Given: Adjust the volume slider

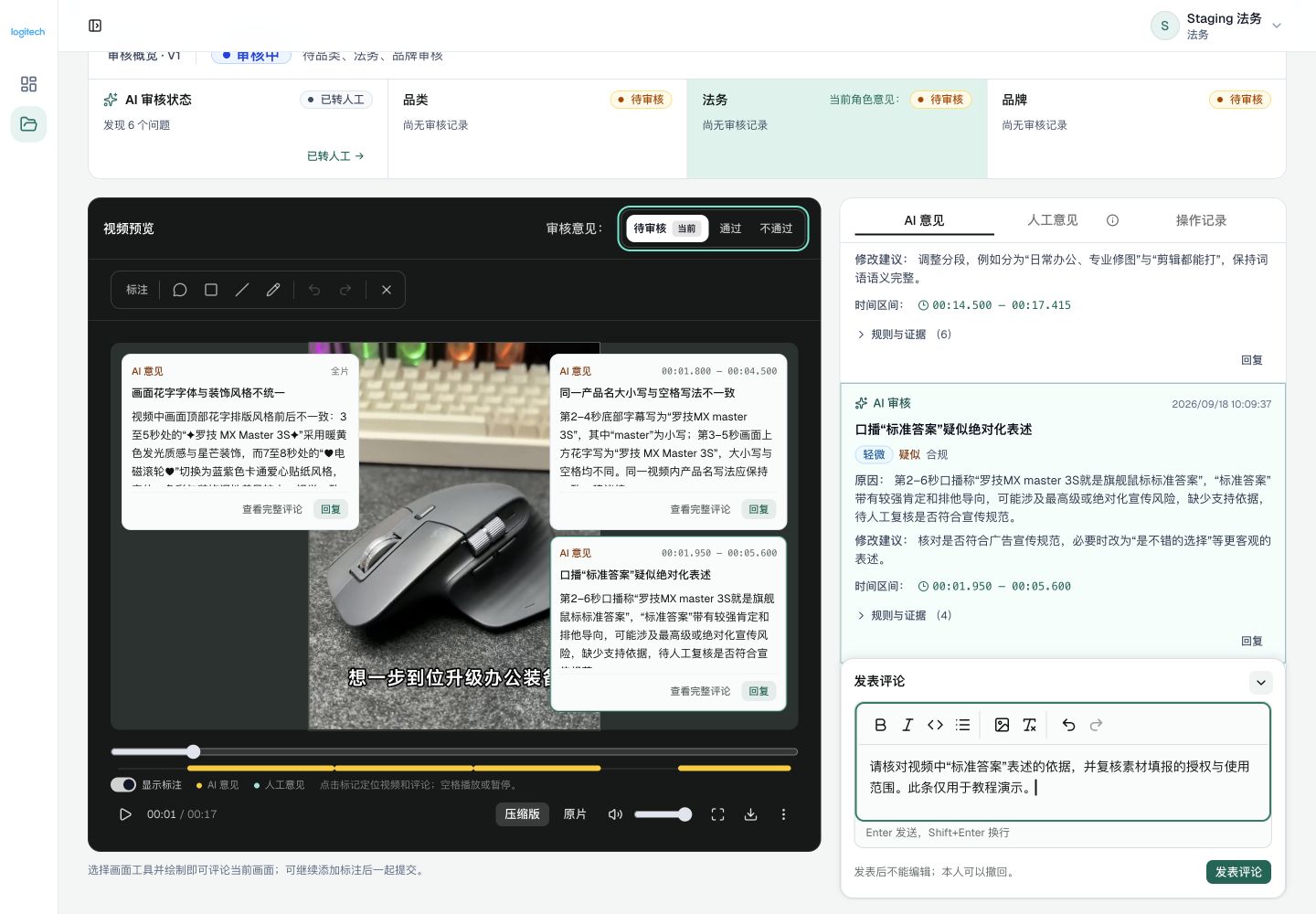Looking at the screenshot, I should coord(663,814).
